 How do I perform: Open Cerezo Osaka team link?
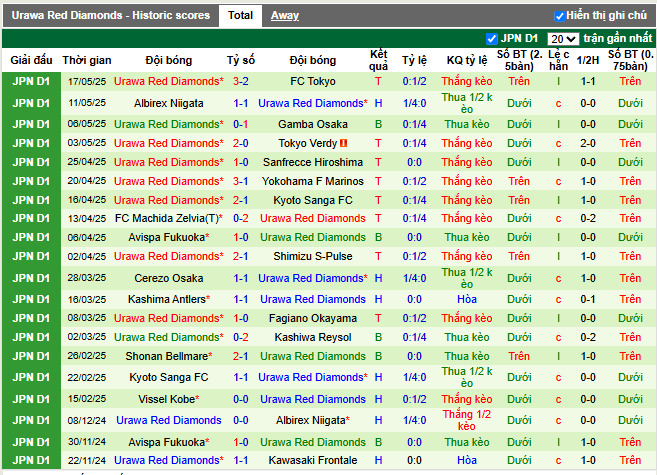pyautogui.click(x=169, y=278)
